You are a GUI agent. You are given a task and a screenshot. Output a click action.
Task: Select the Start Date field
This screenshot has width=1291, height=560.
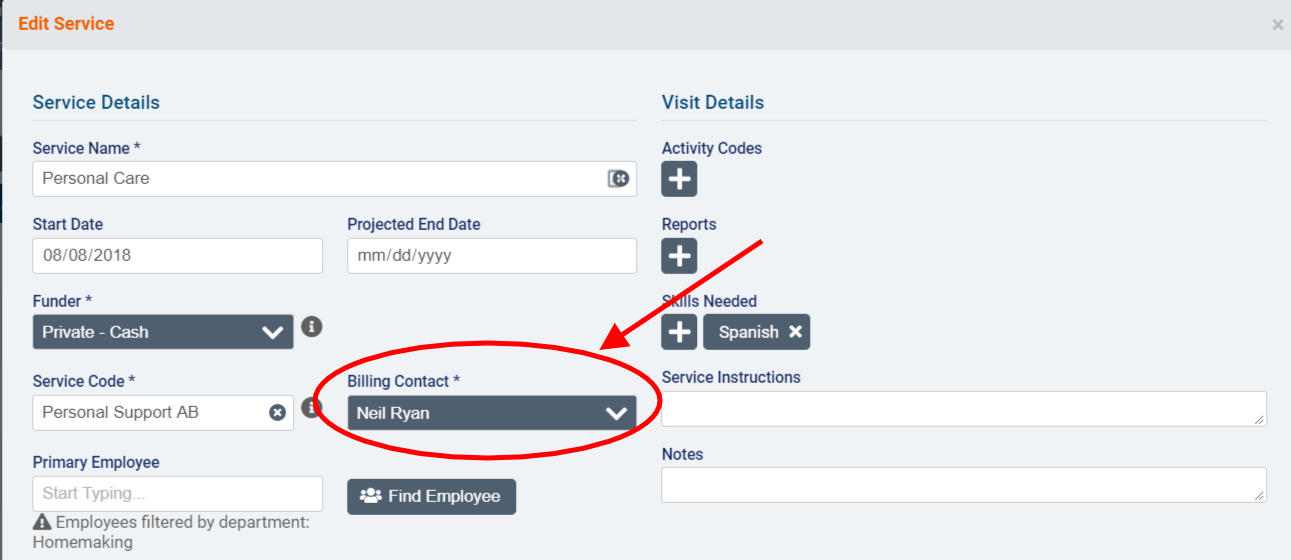177,256
